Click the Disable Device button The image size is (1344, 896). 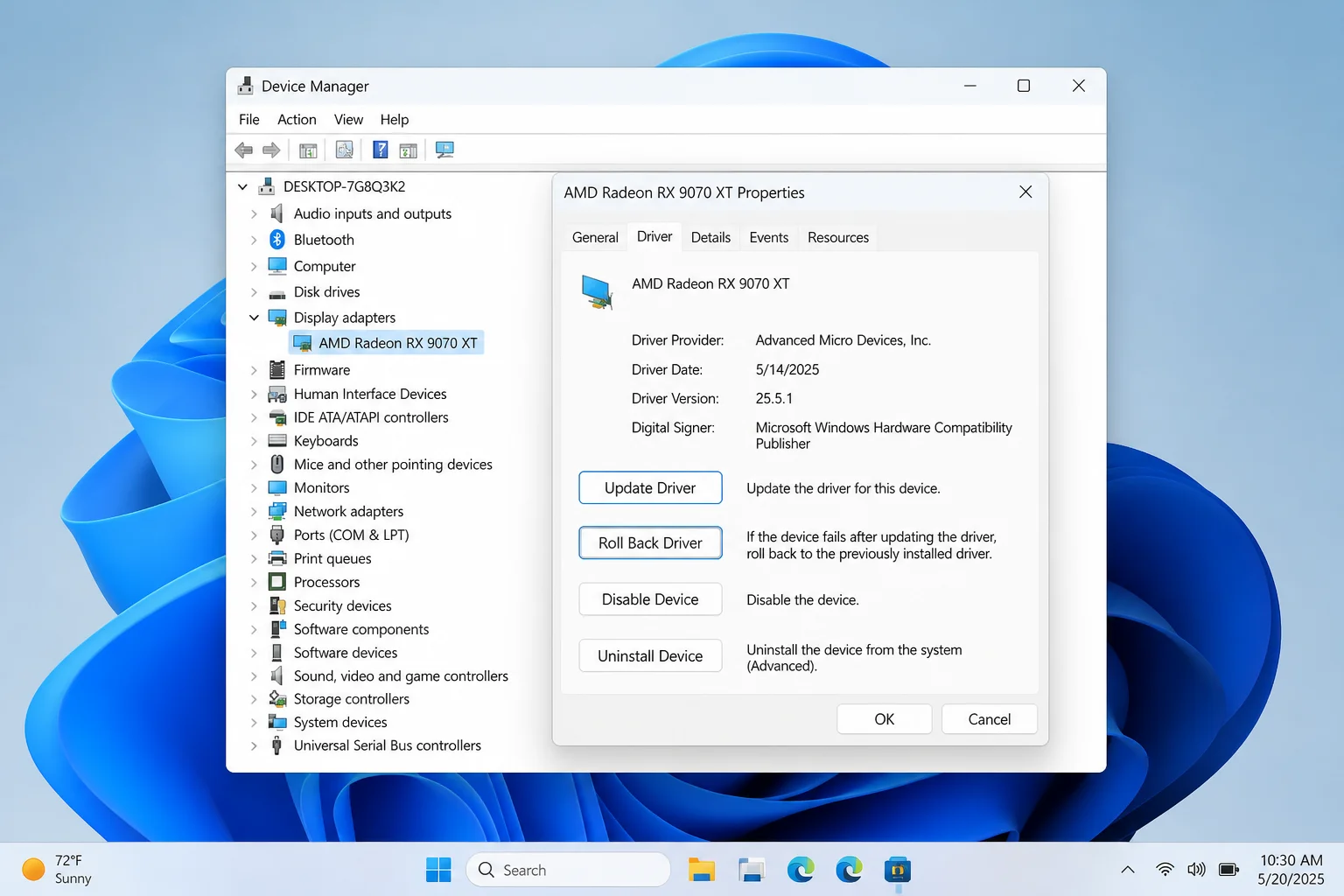coord(650,599)
